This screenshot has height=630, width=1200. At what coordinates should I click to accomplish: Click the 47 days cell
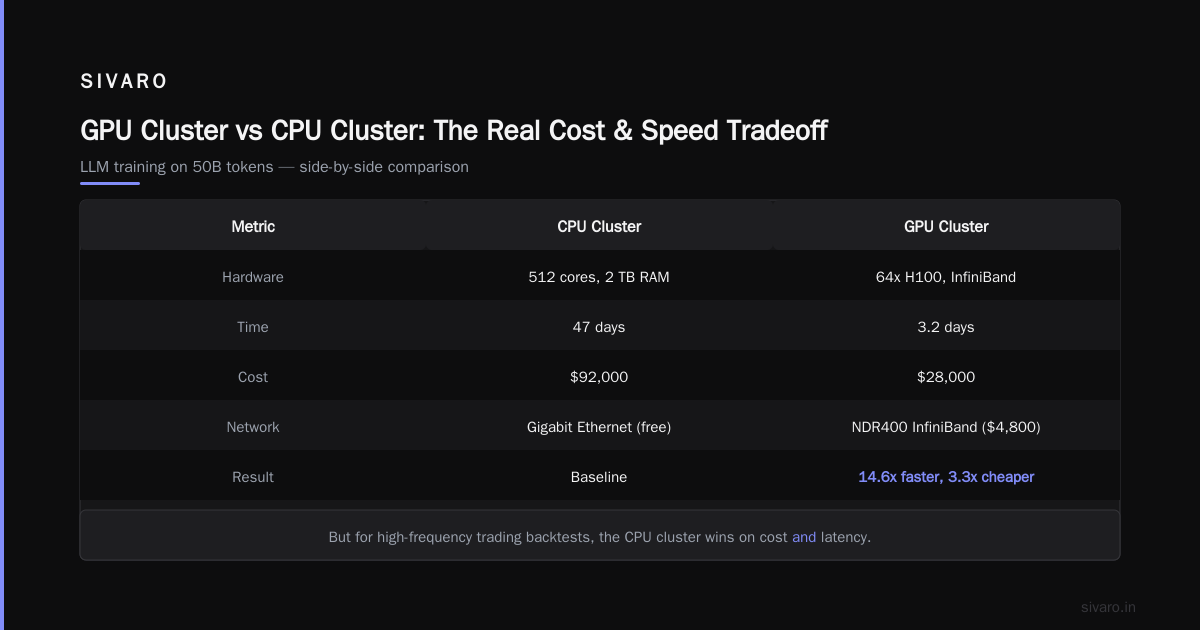click(x=599, y=327)
